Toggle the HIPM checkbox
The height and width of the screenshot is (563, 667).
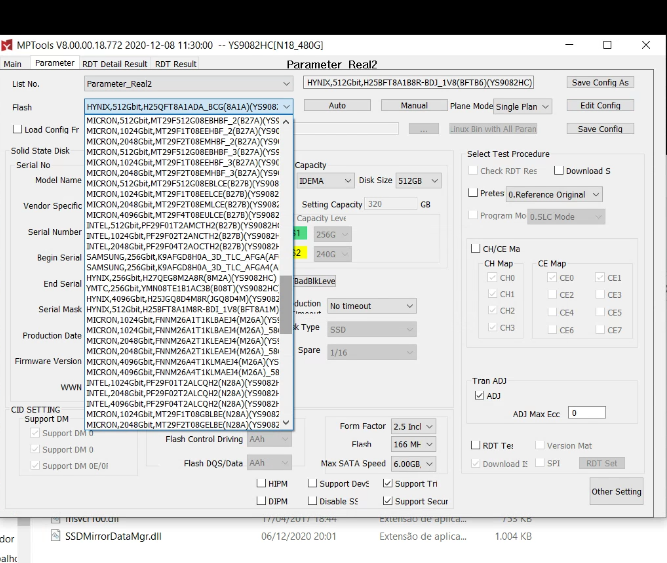[261, 483]
